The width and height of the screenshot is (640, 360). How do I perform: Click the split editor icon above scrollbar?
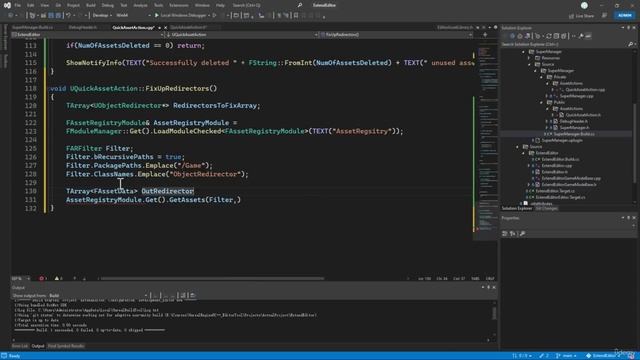coord(485,35)
